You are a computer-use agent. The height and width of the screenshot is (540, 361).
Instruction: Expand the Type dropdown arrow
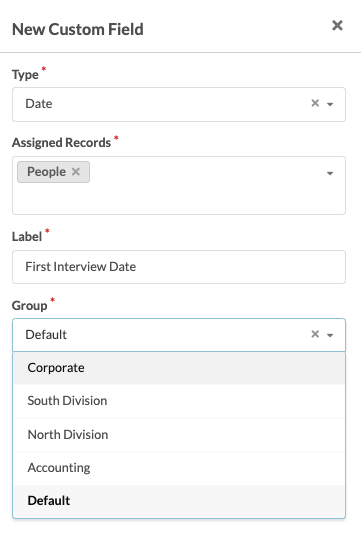click(330, 104)
